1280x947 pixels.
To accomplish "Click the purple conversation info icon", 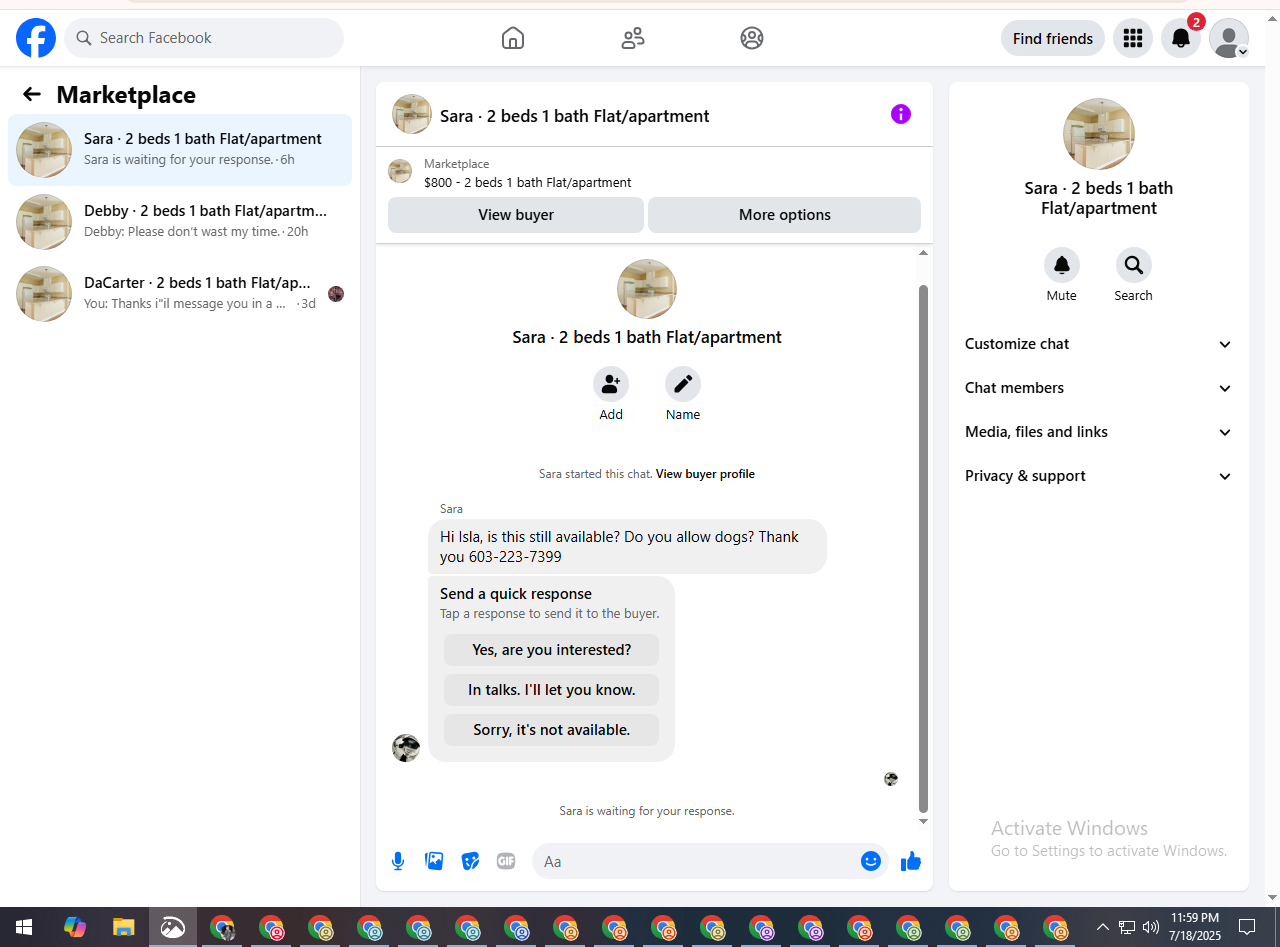I will (901, 114).
